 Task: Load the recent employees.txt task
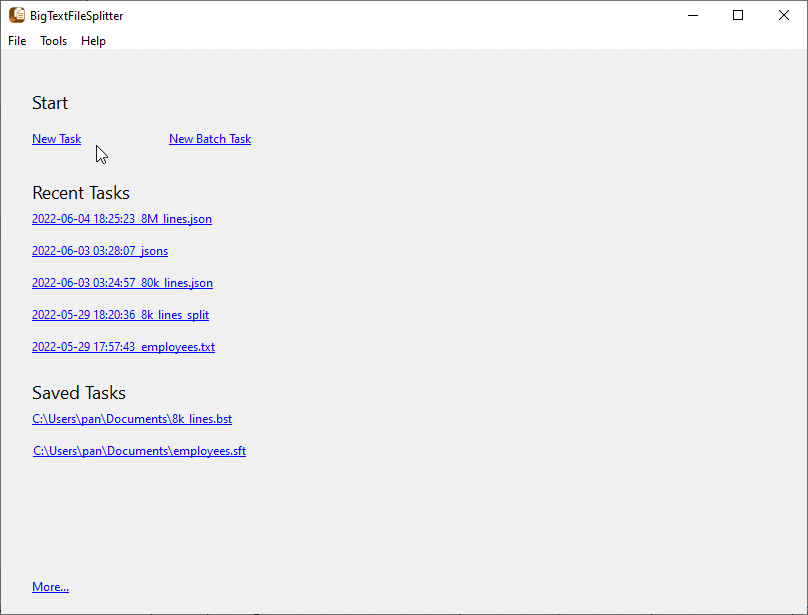pos(123,347)
